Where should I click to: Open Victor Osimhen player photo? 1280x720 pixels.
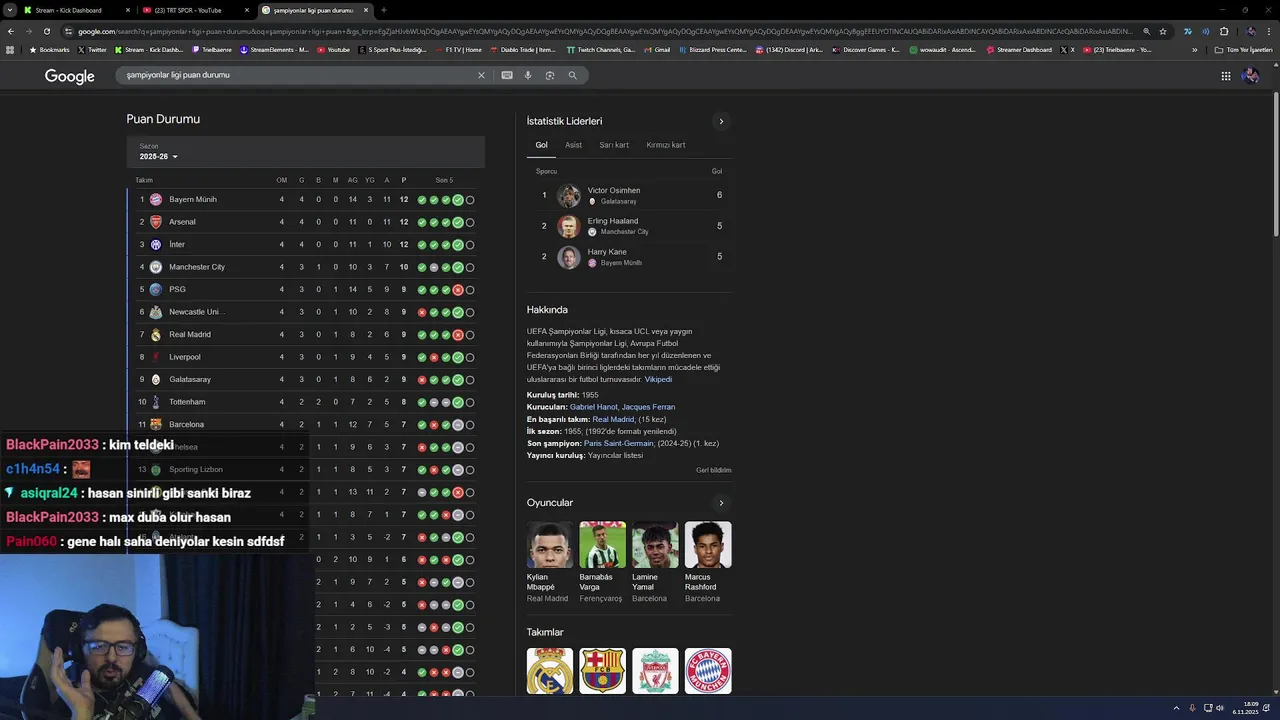tap(569, 195)
